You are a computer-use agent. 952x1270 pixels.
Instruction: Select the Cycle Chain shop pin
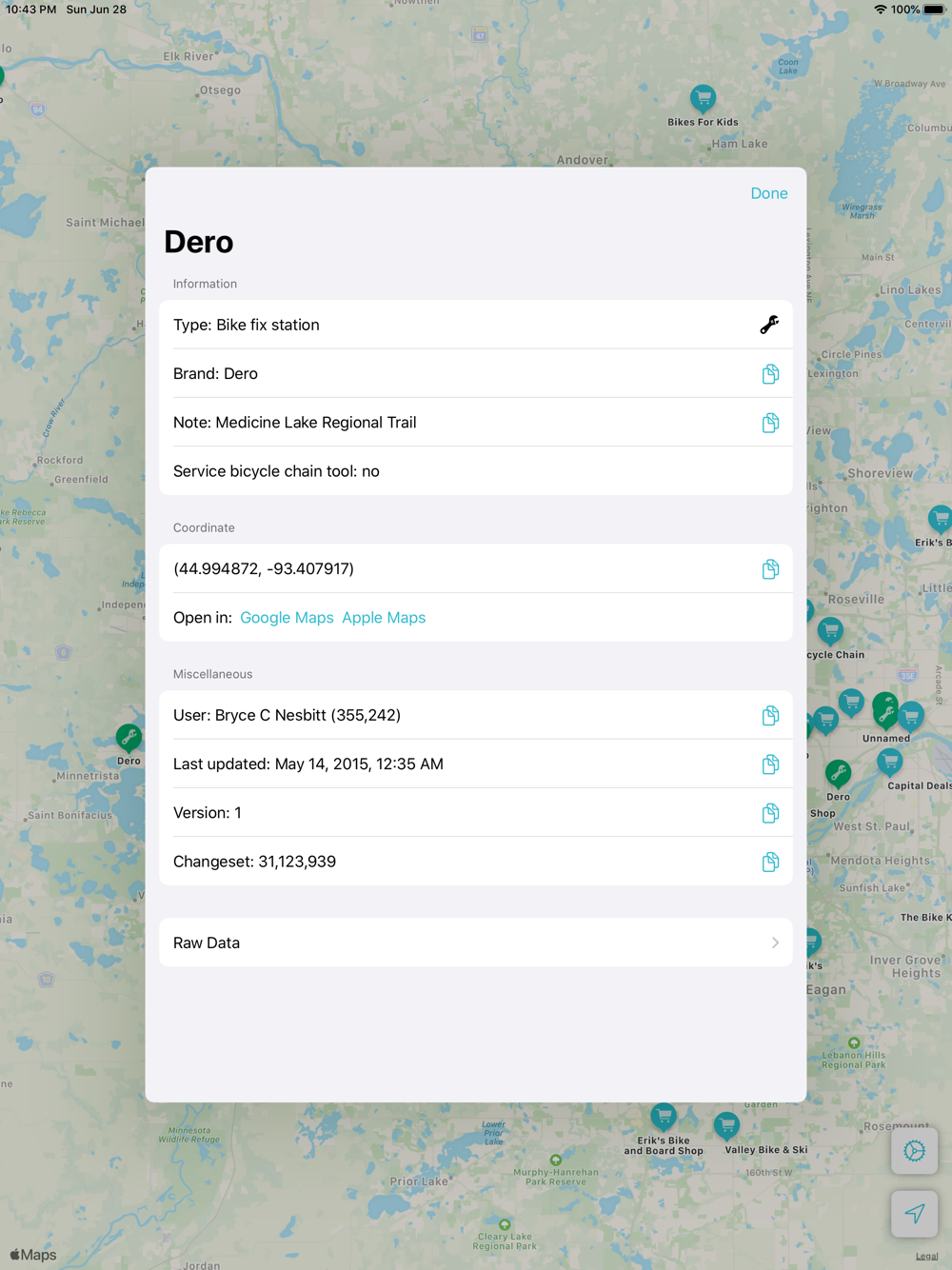[x=830, y=631]
